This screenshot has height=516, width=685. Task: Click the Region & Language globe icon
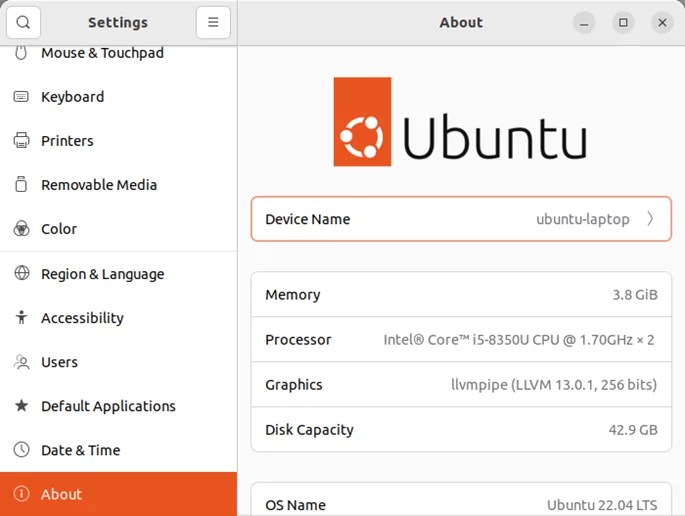pos(21,273)
